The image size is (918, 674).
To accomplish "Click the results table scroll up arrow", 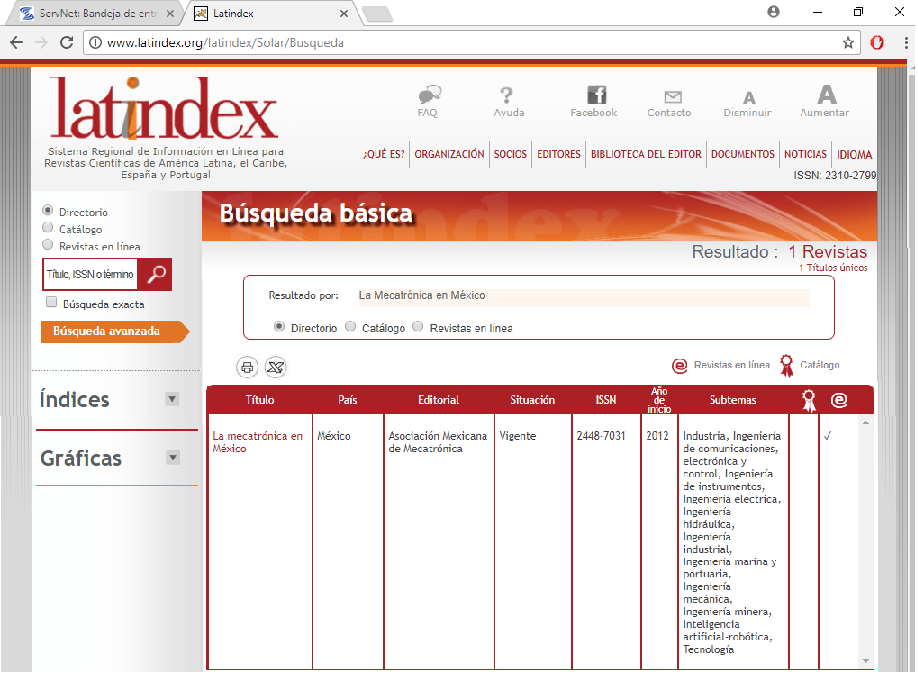I will click(x=866, y=422).
